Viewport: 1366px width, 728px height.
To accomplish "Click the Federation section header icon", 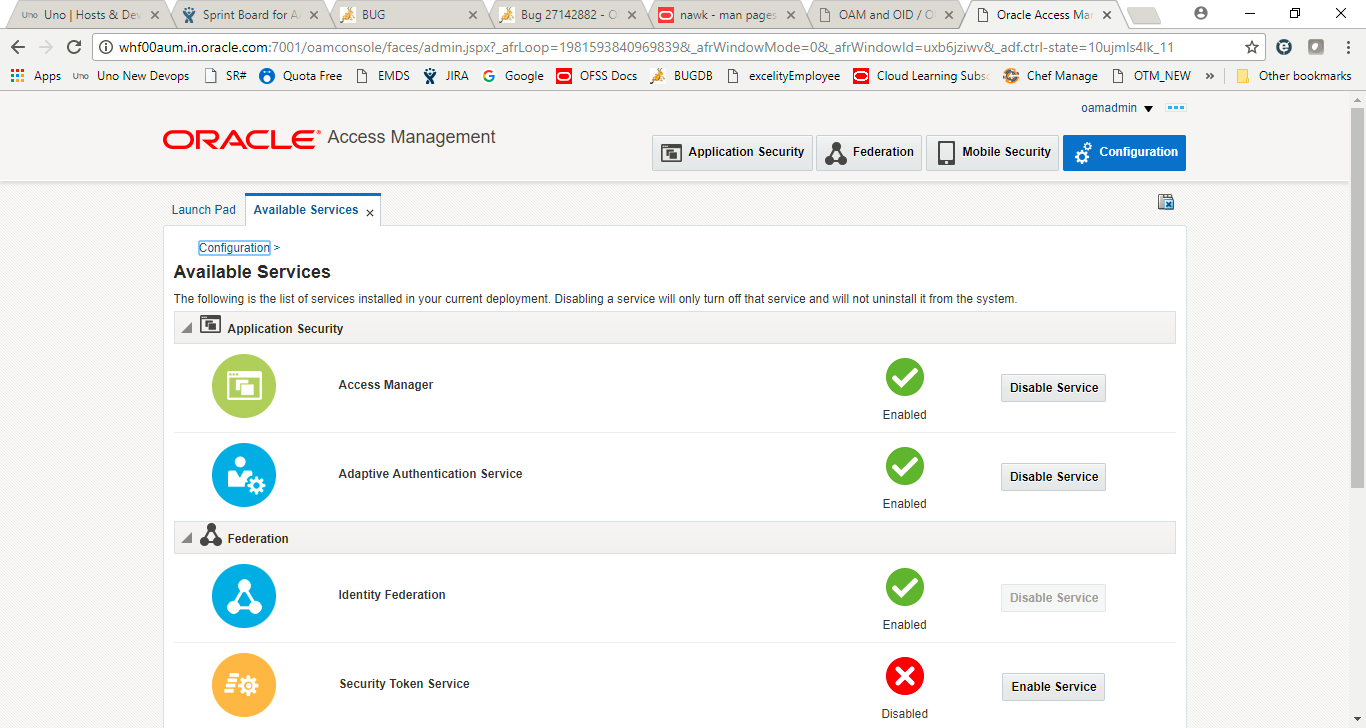I will [x=211, y=535].
